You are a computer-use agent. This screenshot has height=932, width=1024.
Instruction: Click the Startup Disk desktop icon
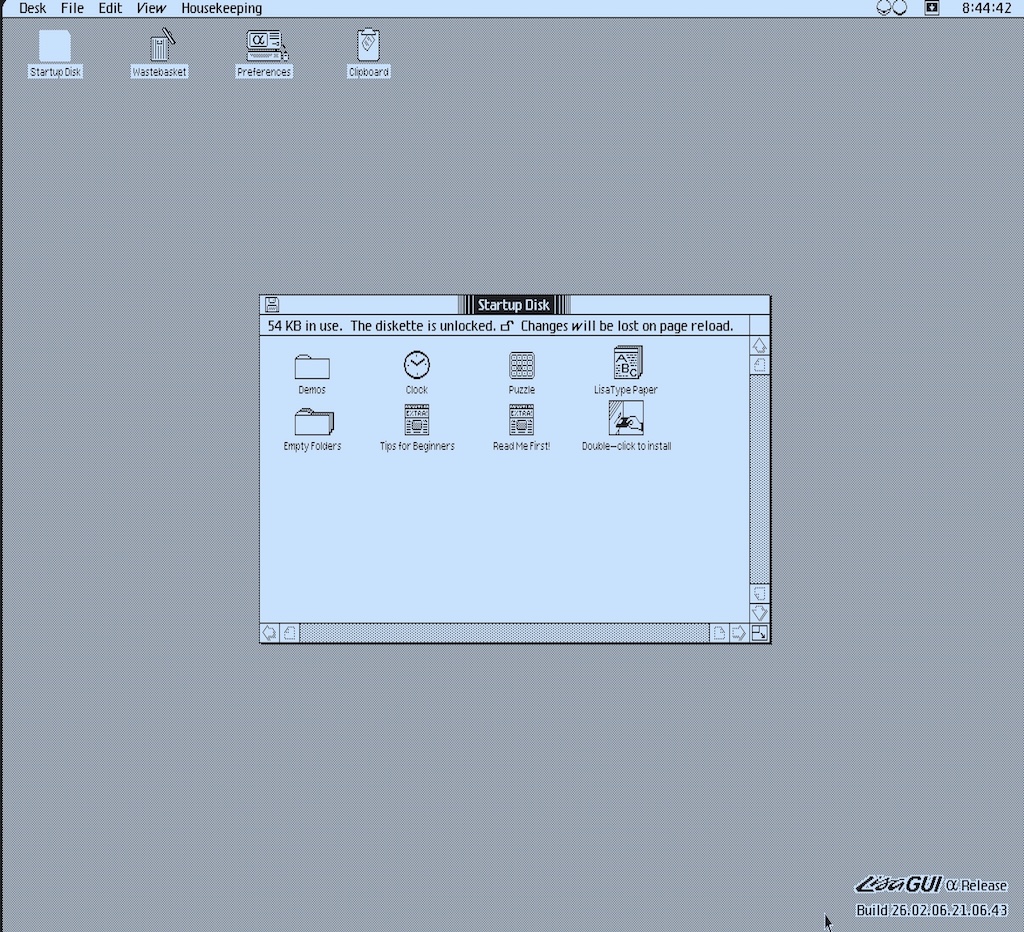point(55,47)
